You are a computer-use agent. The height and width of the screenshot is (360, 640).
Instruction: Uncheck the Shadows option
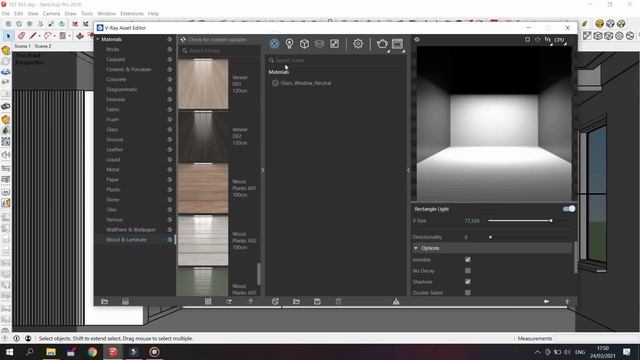coord(468,282)
